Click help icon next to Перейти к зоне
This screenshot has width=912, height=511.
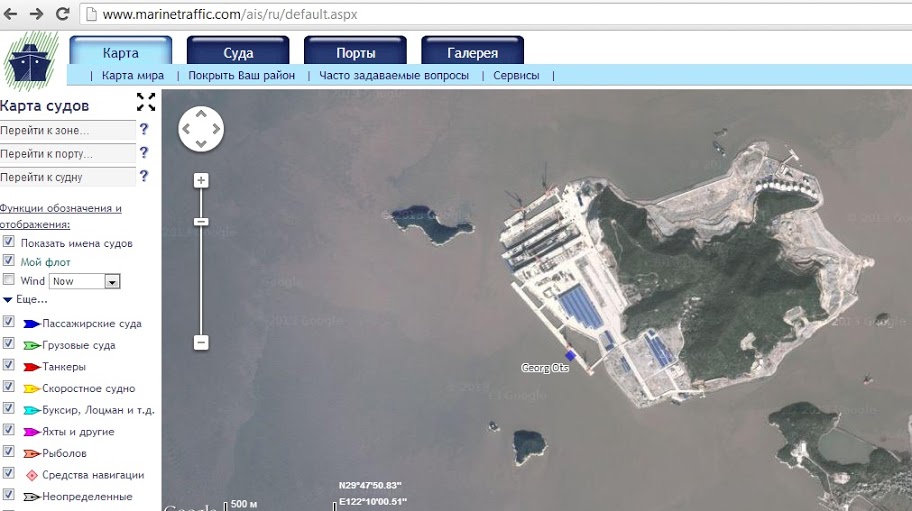pos(144,129)
